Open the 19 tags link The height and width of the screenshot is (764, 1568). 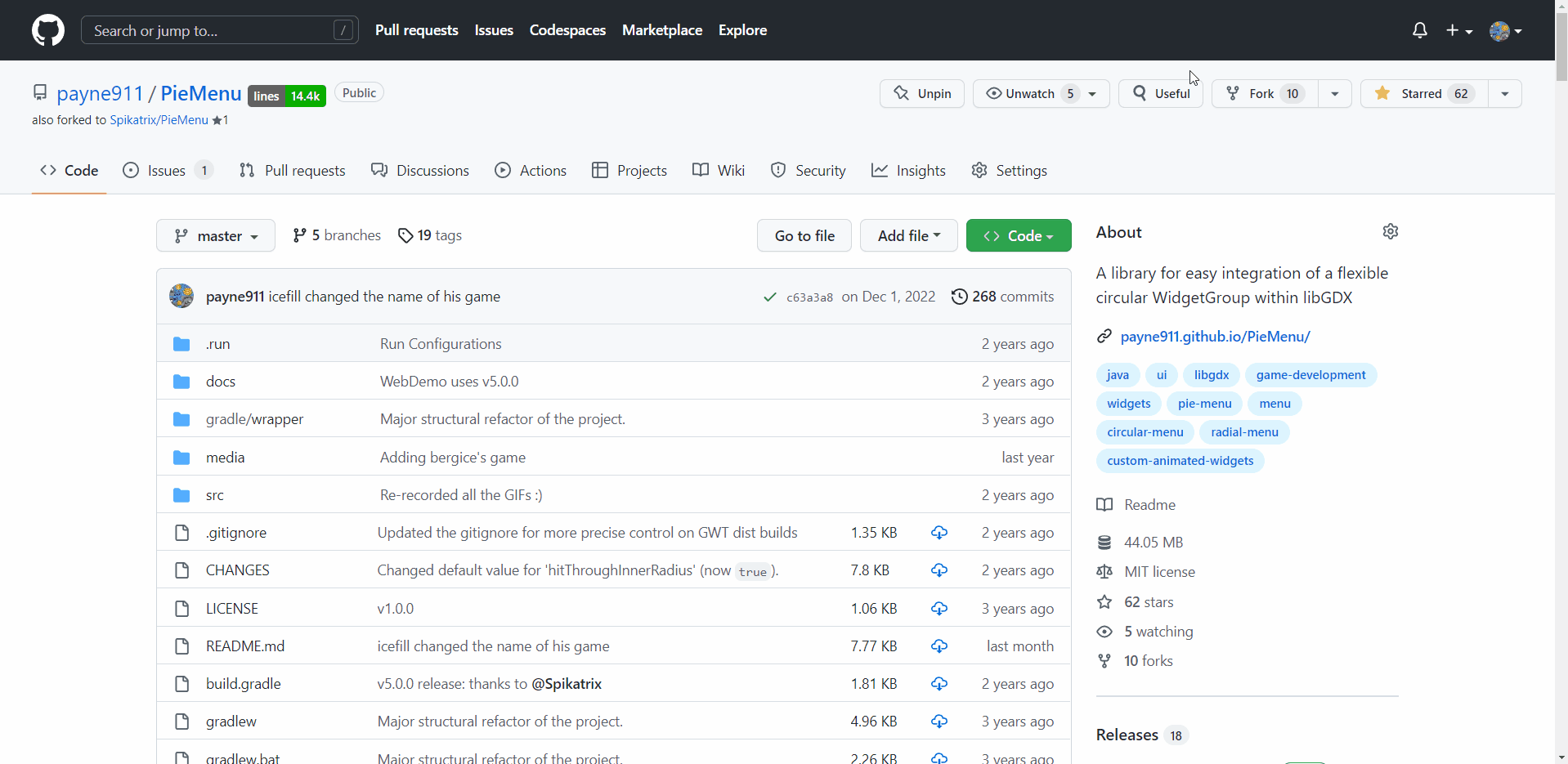[x=430, y=235]
